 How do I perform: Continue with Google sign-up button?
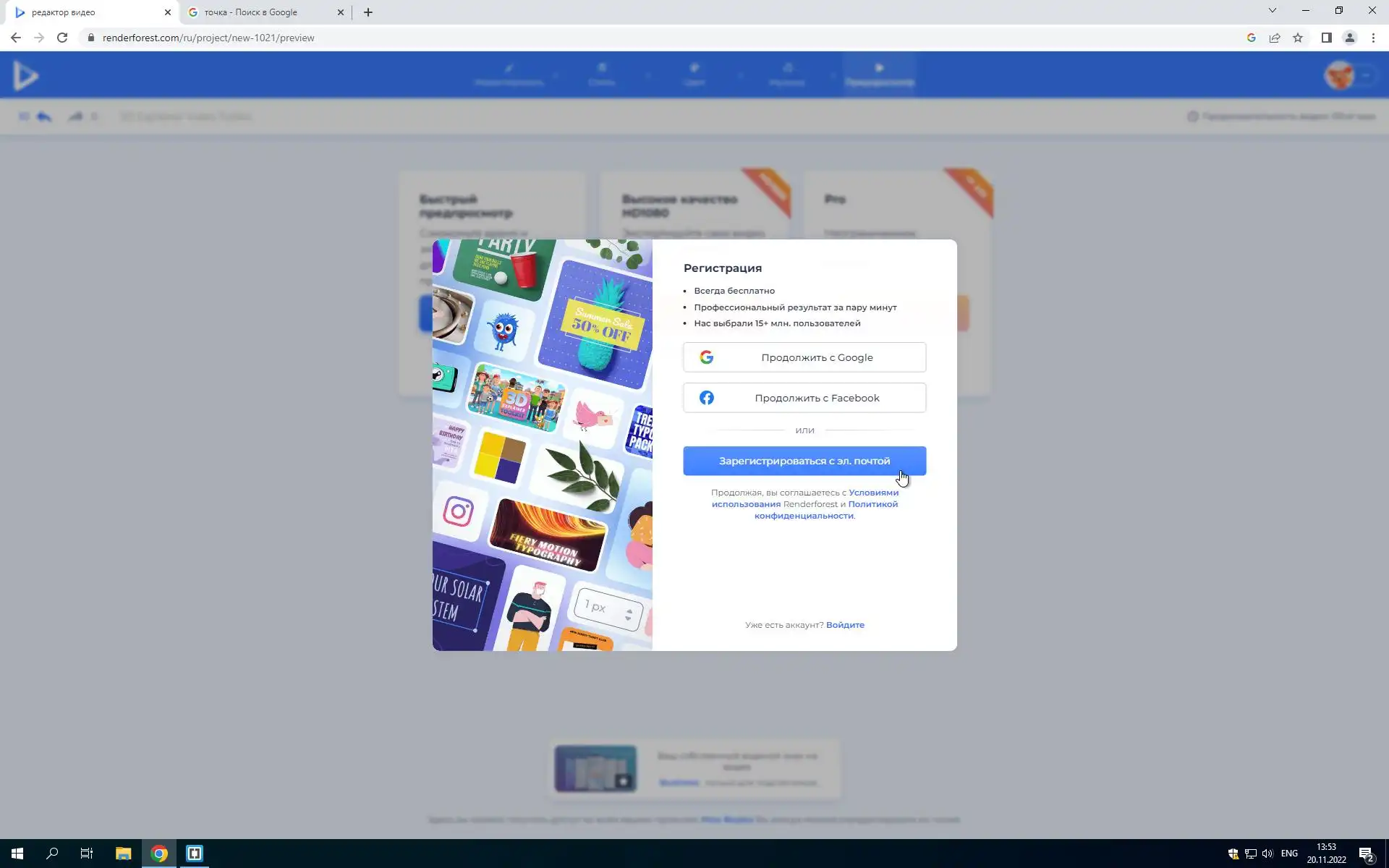pyautogui.click(x=804, y=357)
